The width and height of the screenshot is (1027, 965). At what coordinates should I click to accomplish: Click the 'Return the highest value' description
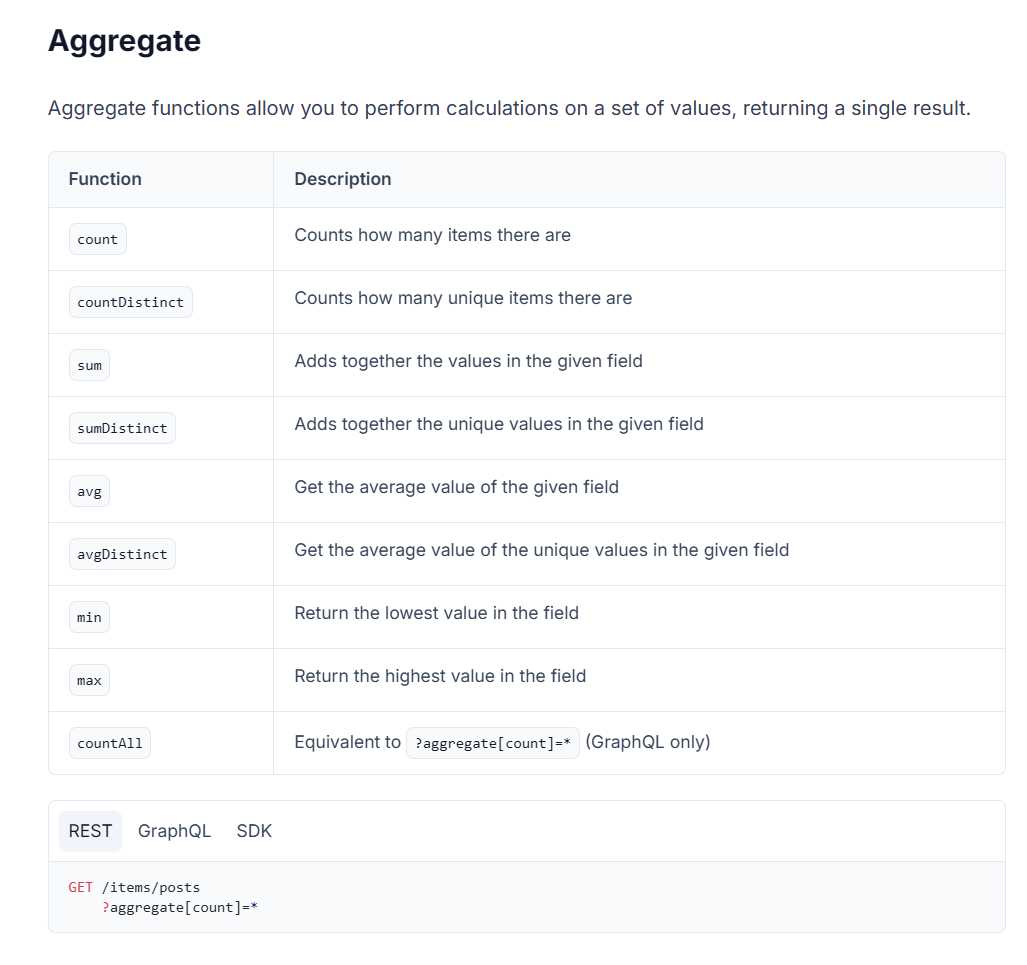pos(440,676)
